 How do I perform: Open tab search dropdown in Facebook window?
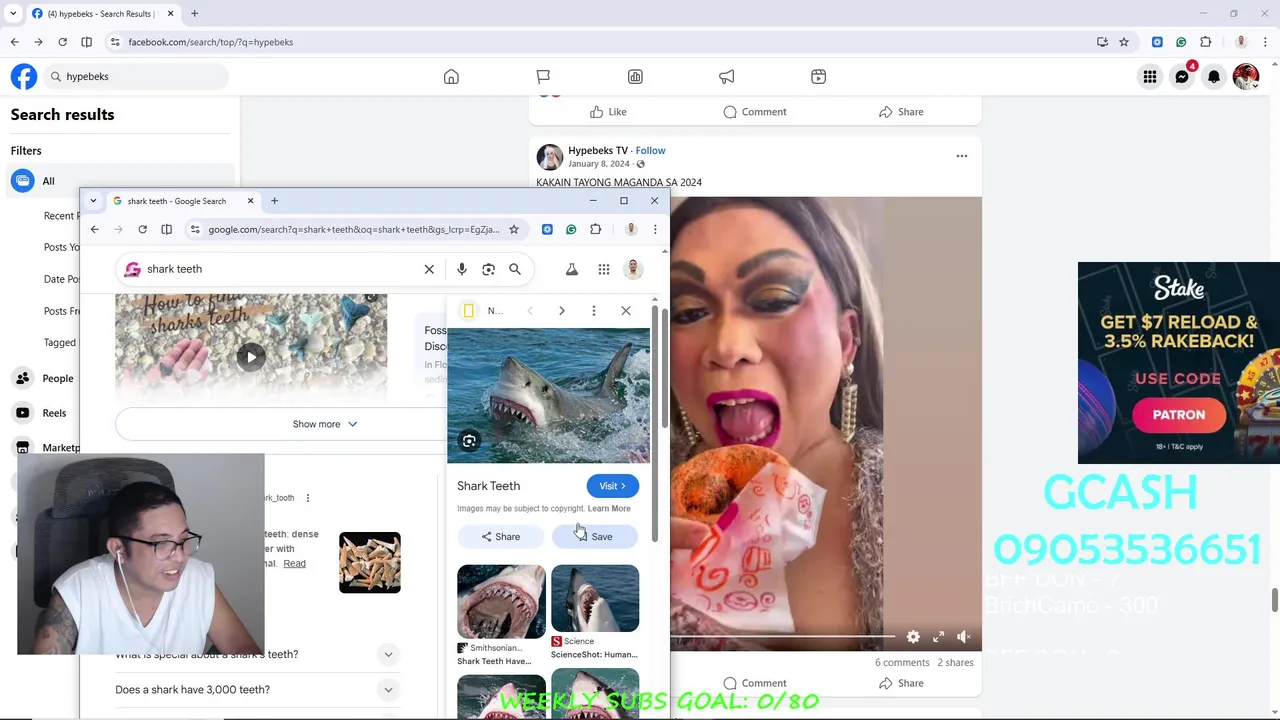point(13,14)
